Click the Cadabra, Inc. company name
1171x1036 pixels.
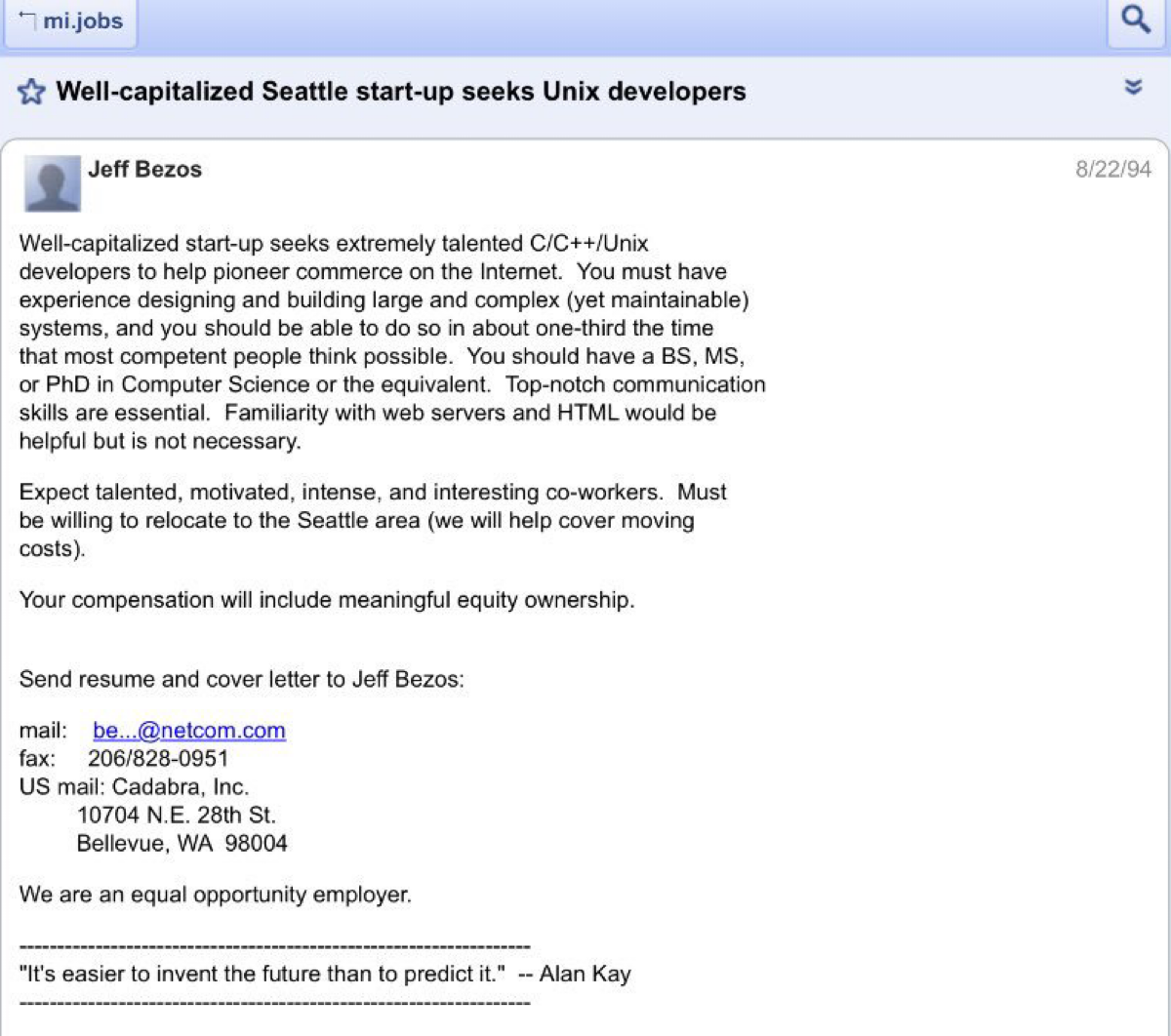tap(181, 787)
